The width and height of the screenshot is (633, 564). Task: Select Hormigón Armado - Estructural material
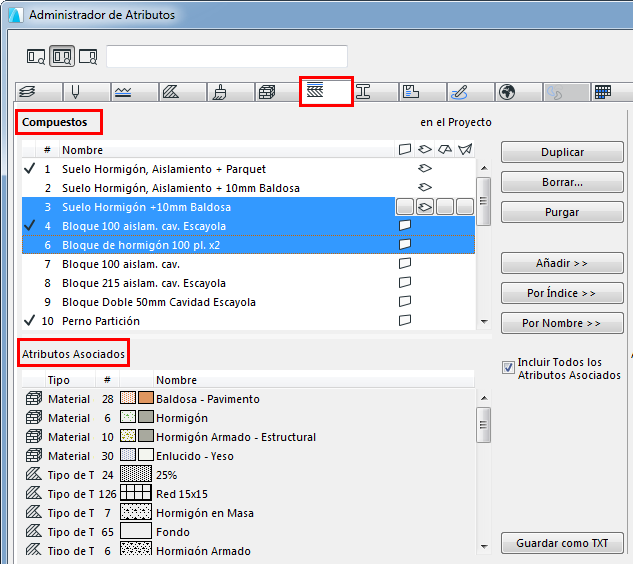[248, 437]
